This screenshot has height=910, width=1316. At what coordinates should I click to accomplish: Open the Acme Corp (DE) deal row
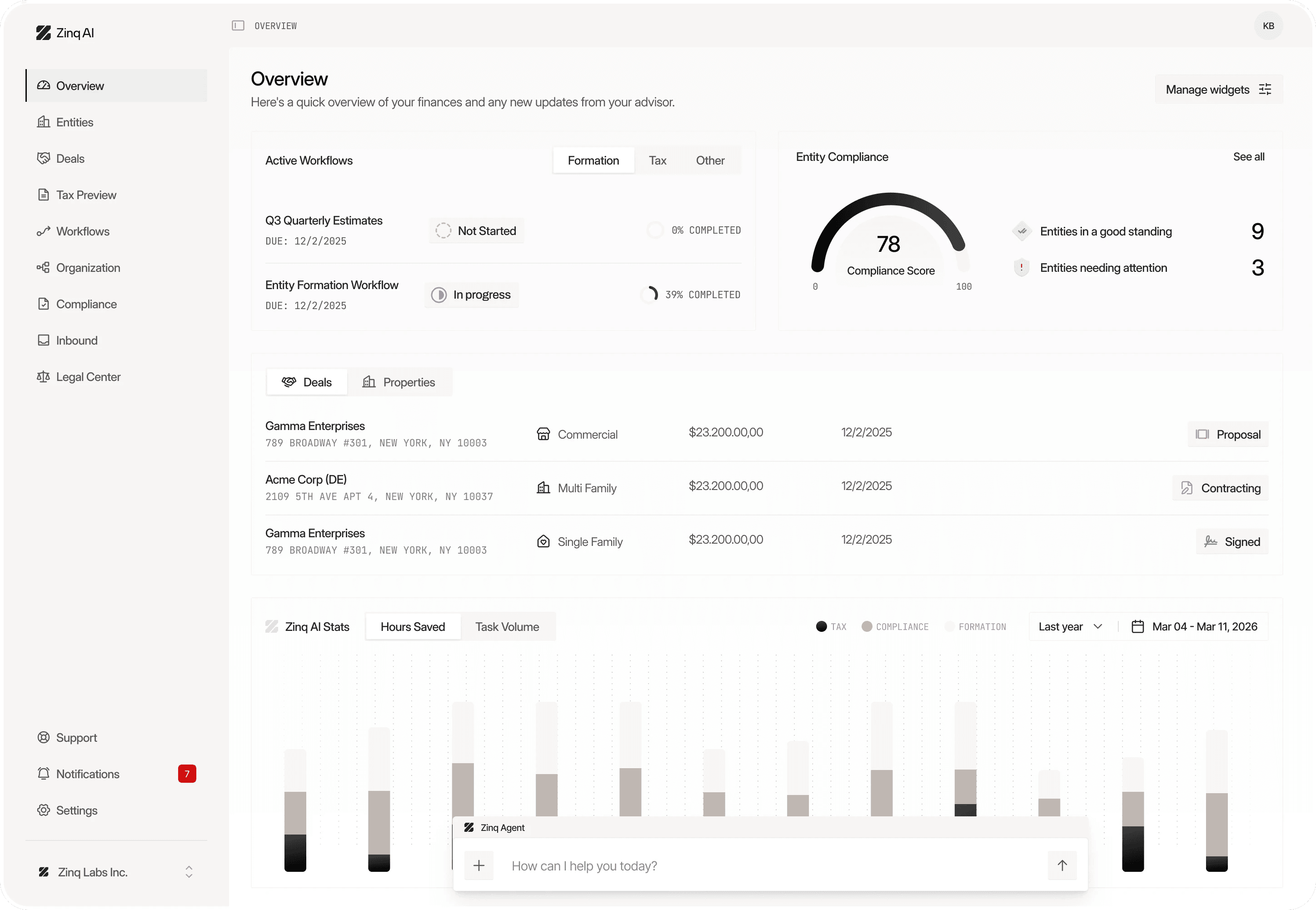pyautogui.click(x=767, y=488)
